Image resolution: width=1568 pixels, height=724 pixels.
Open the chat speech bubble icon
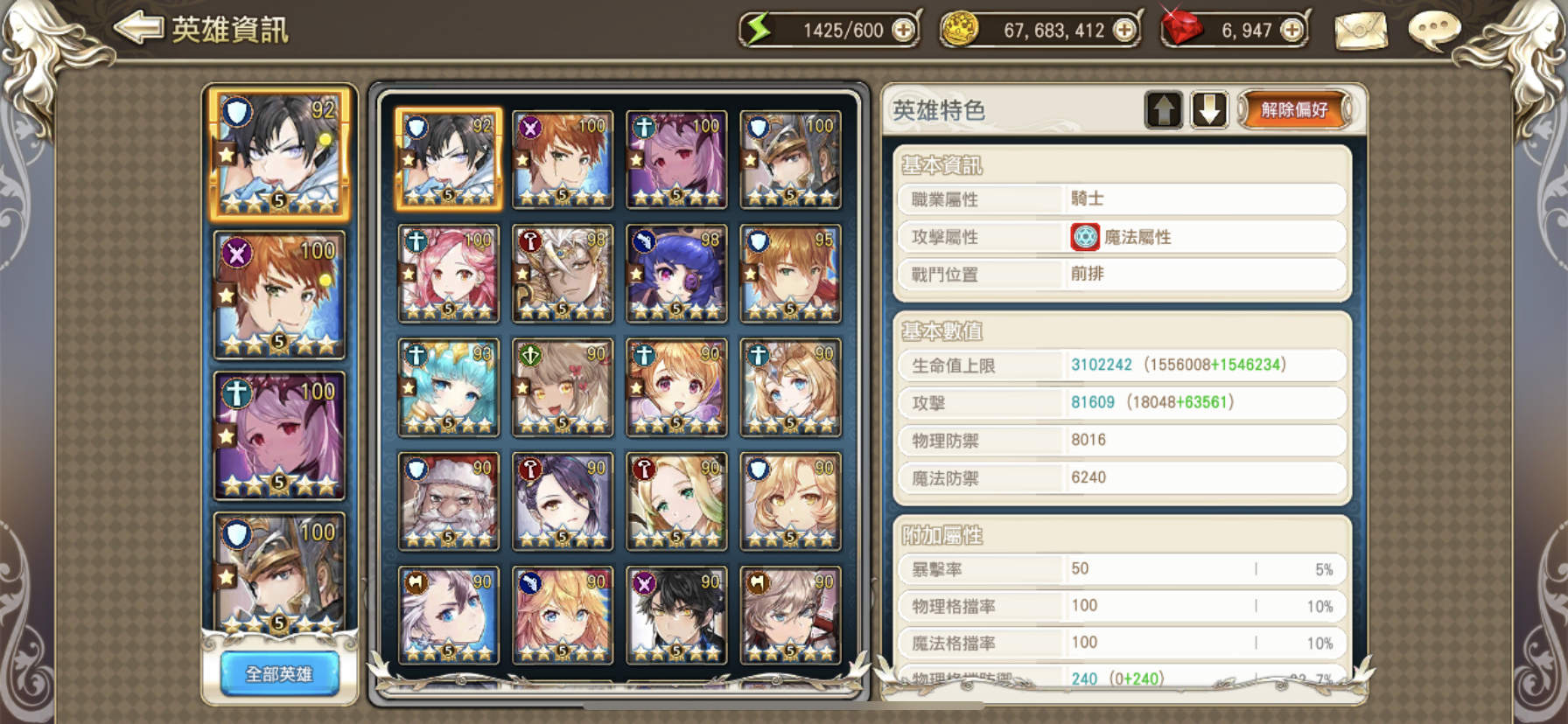(x=1434, y=31)
